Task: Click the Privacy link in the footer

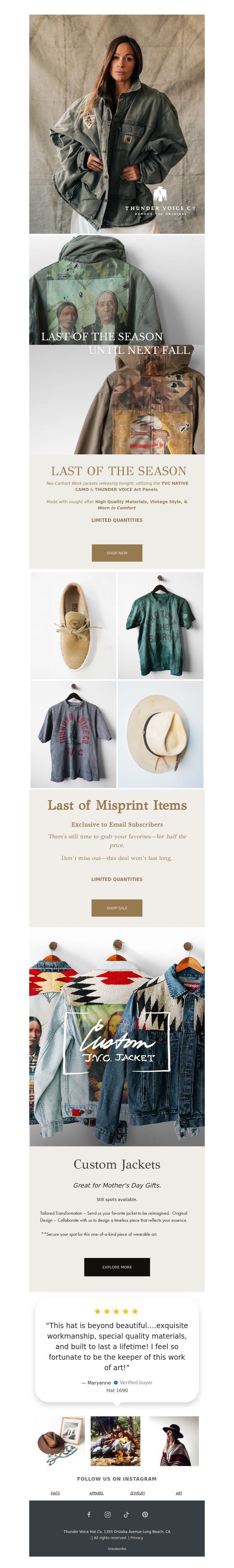Action: tap(137, 1538)
